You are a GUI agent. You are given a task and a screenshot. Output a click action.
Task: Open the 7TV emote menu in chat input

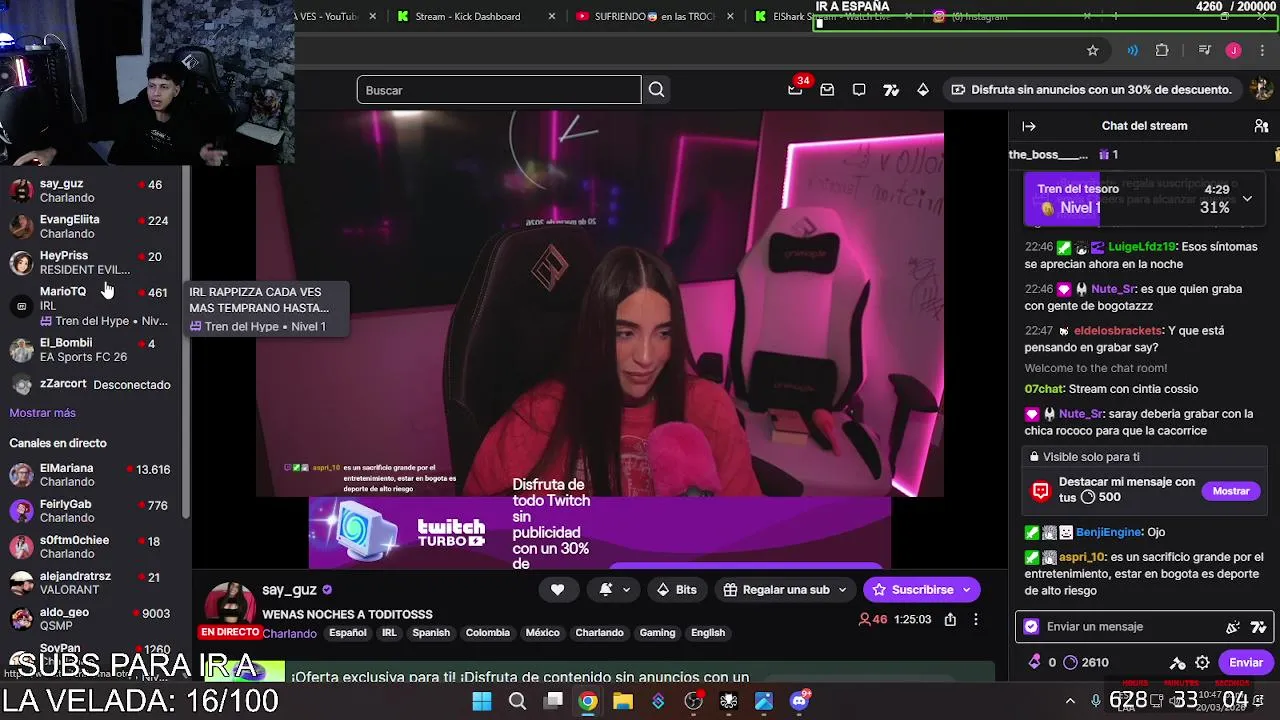pyautogui.click(x=1259, y=627)
